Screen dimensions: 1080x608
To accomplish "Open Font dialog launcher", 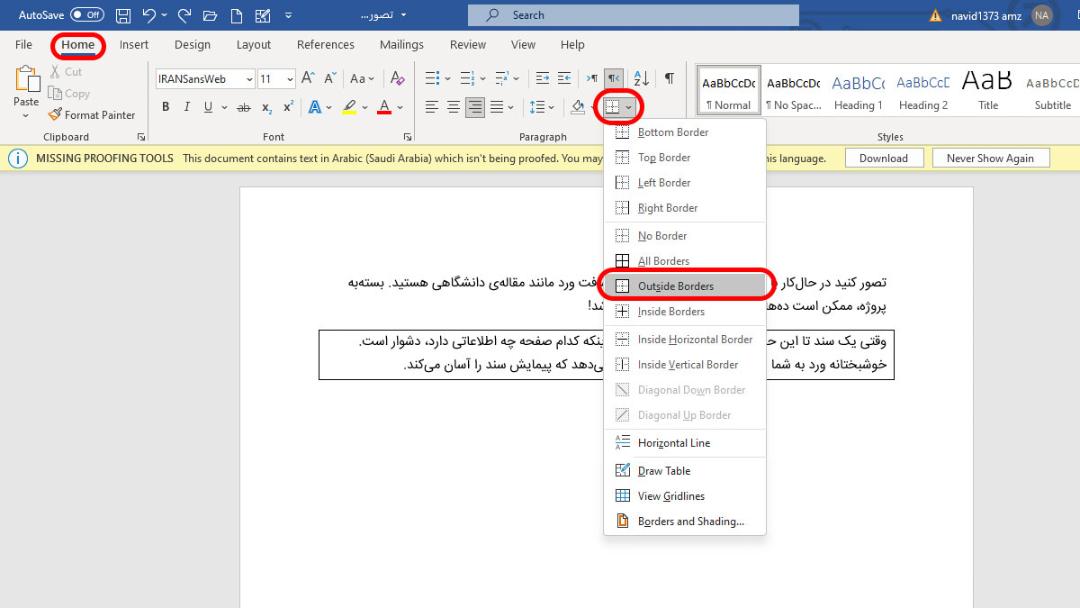I will (x=407, y=137).
